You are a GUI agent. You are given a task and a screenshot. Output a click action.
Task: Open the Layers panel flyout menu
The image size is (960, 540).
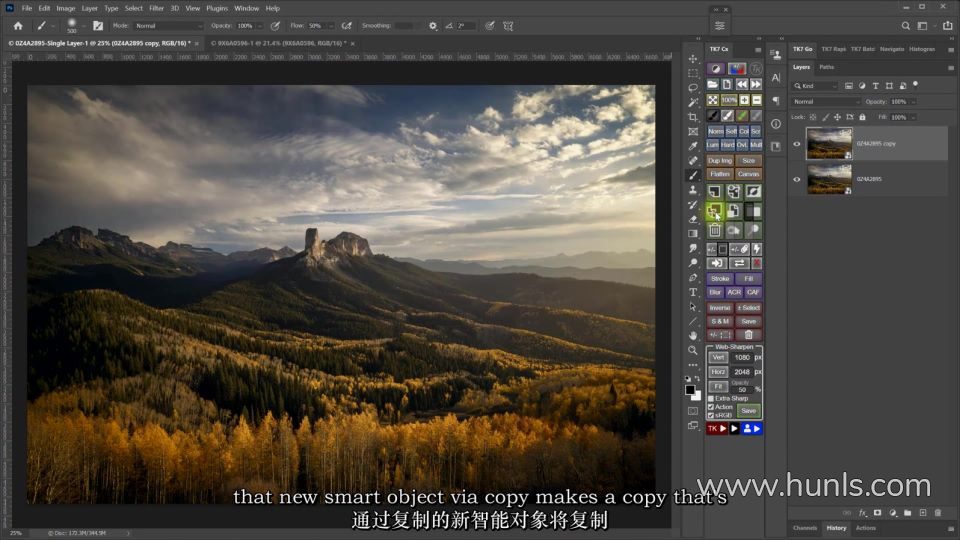coord(951,67)
